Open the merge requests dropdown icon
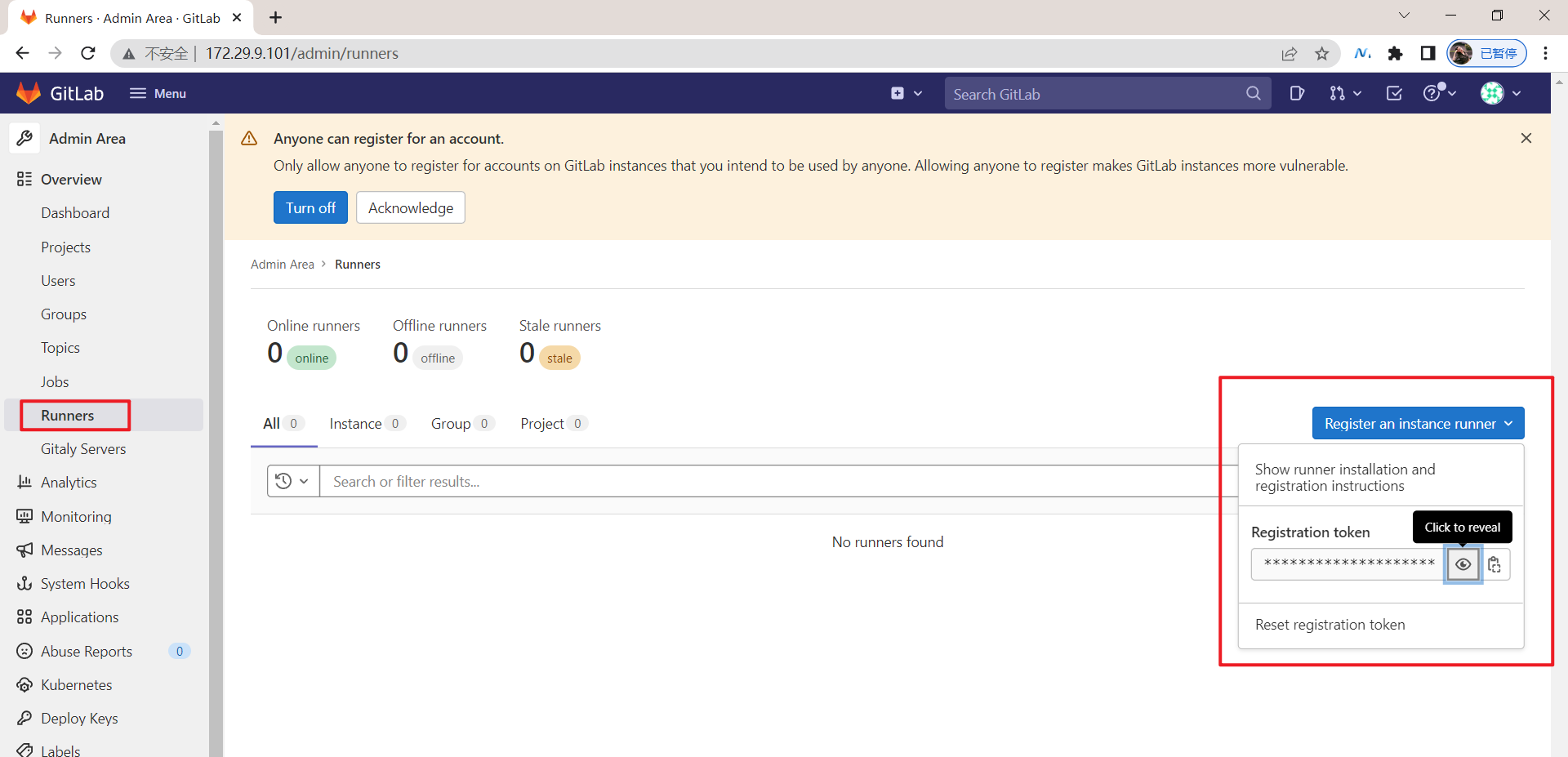This screenshot has width=1568, height=757. pos(1345,93)
